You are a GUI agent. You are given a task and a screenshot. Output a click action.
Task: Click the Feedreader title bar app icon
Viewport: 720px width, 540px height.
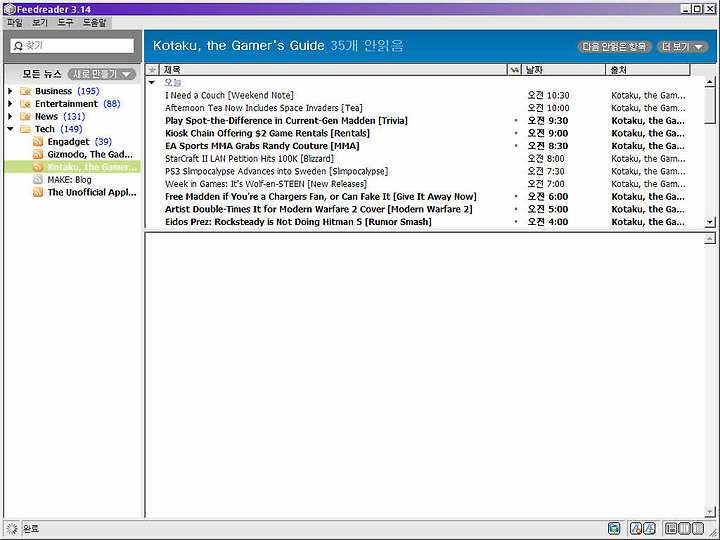(x=9, y=9)
